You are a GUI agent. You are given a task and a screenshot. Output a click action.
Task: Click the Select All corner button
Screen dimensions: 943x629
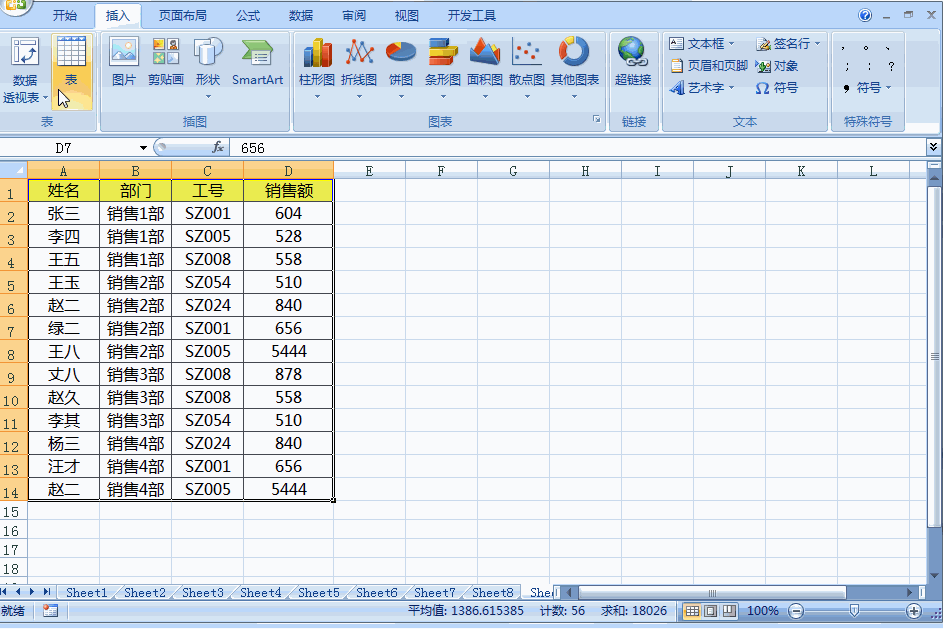pos(14,170)
